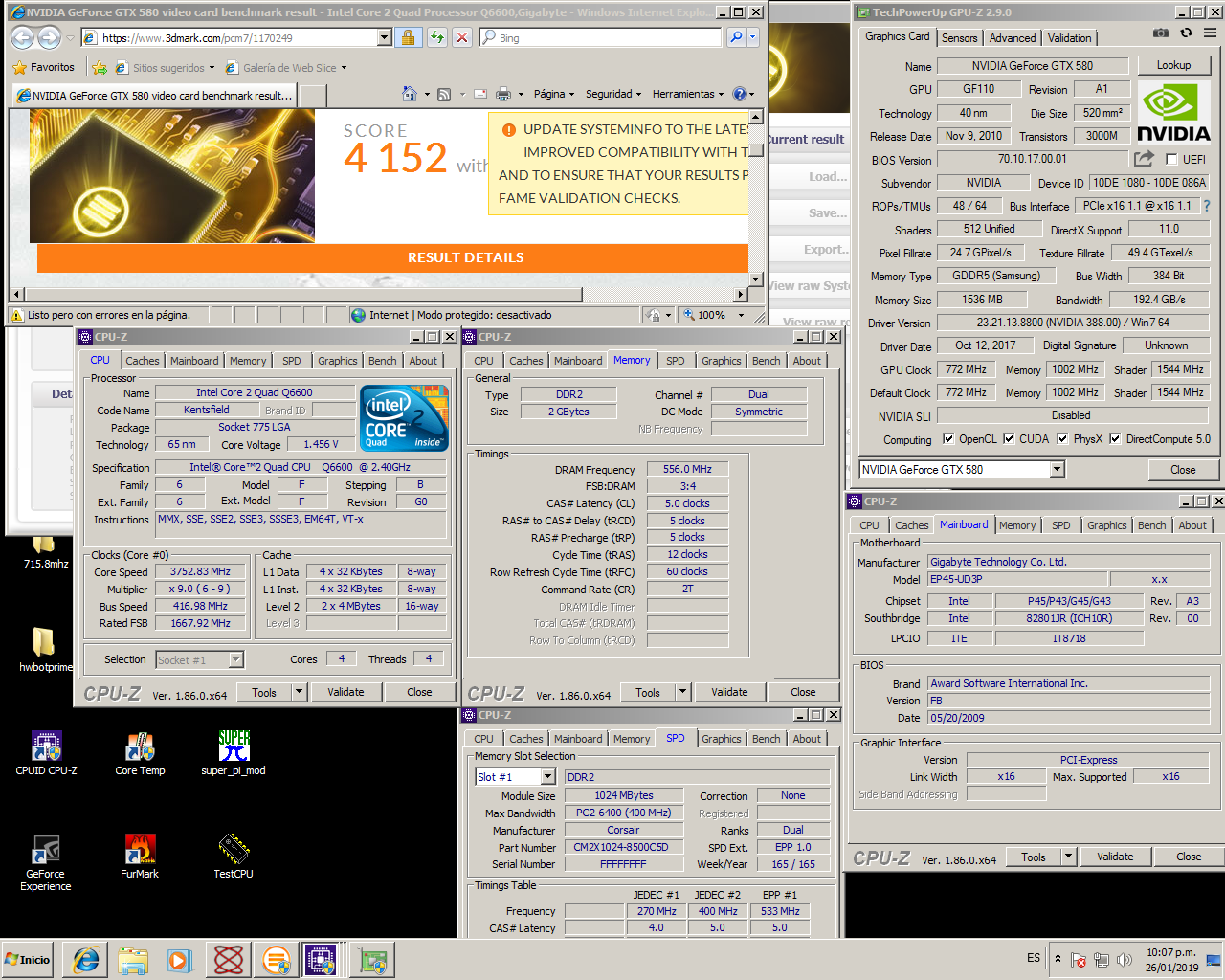This screenshot has height=980, width=1225.
Task: Toggle the CUDA checkbox
Action: coord(1009,439)
